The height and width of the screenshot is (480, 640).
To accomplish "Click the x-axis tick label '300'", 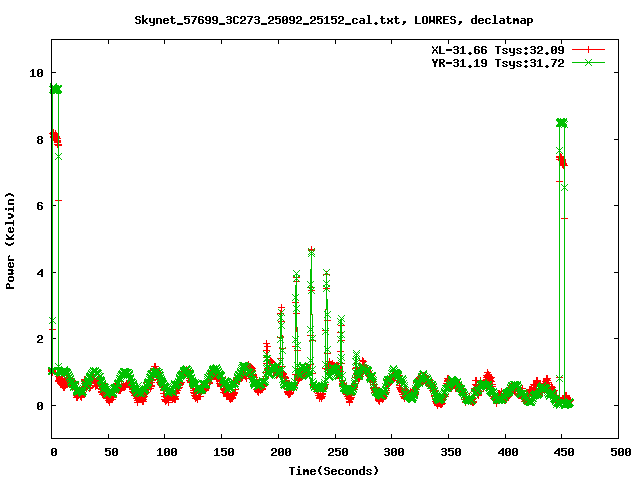I will pyautogui.click(x=394, y=452).
